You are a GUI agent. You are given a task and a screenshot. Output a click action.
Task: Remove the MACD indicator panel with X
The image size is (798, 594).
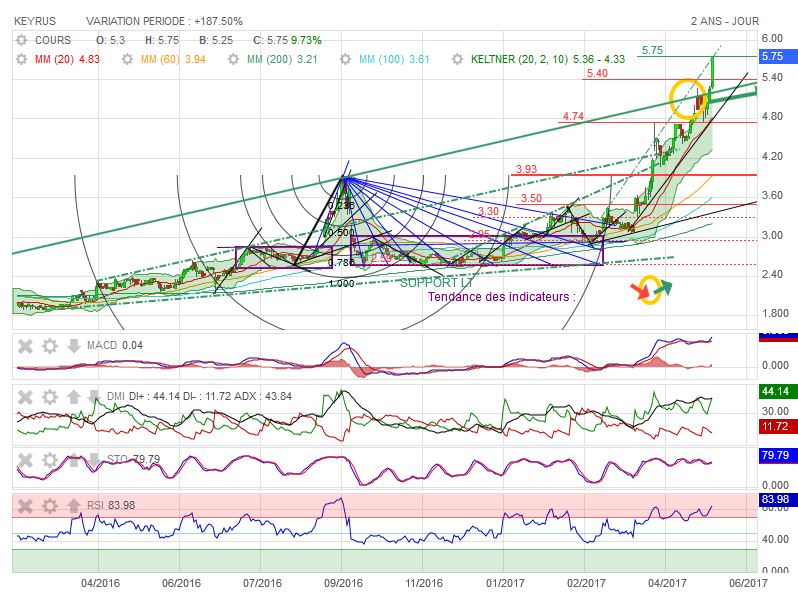pyautogui.click(x=25, y=347)
